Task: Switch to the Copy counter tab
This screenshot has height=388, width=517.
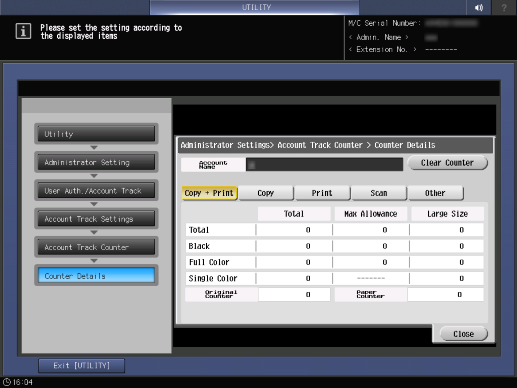Action: point(266,193)
